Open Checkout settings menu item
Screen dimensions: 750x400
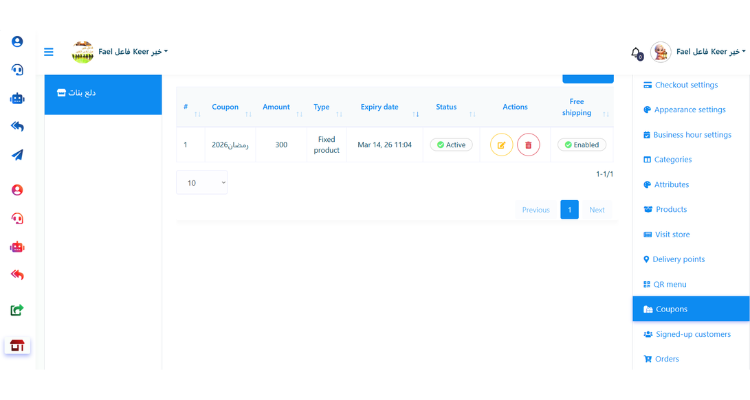685,85
